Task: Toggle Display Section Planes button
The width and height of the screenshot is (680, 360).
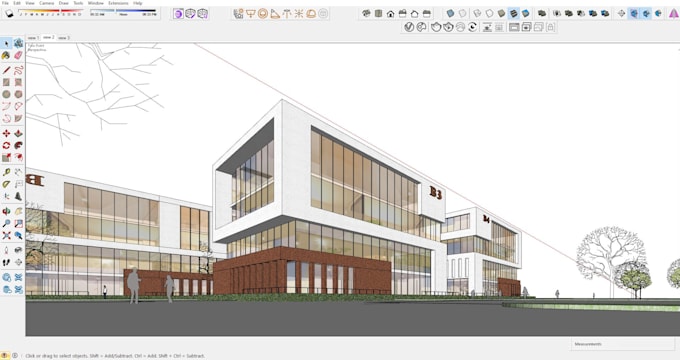Action: click(x=634, y=13)
